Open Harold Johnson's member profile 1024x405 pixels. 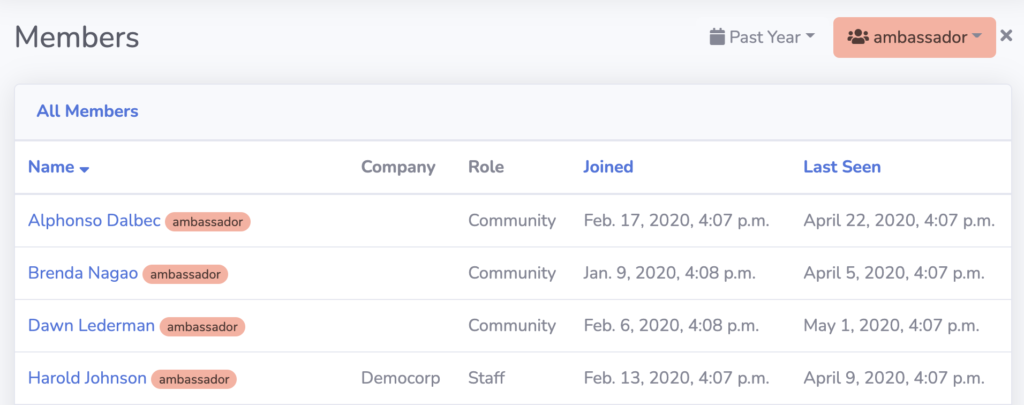tap(88, 378)
